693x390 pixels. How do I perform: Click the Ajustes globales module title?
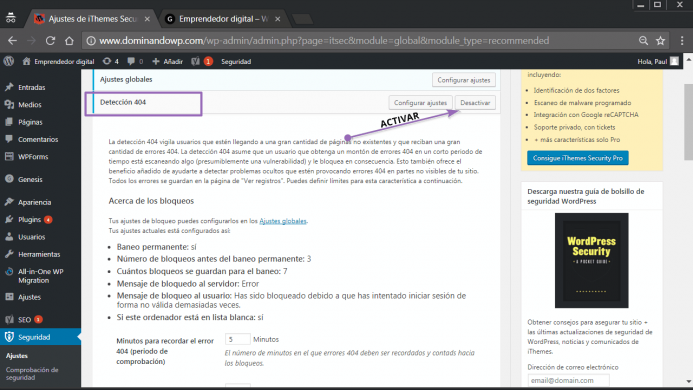pos(126,79)
